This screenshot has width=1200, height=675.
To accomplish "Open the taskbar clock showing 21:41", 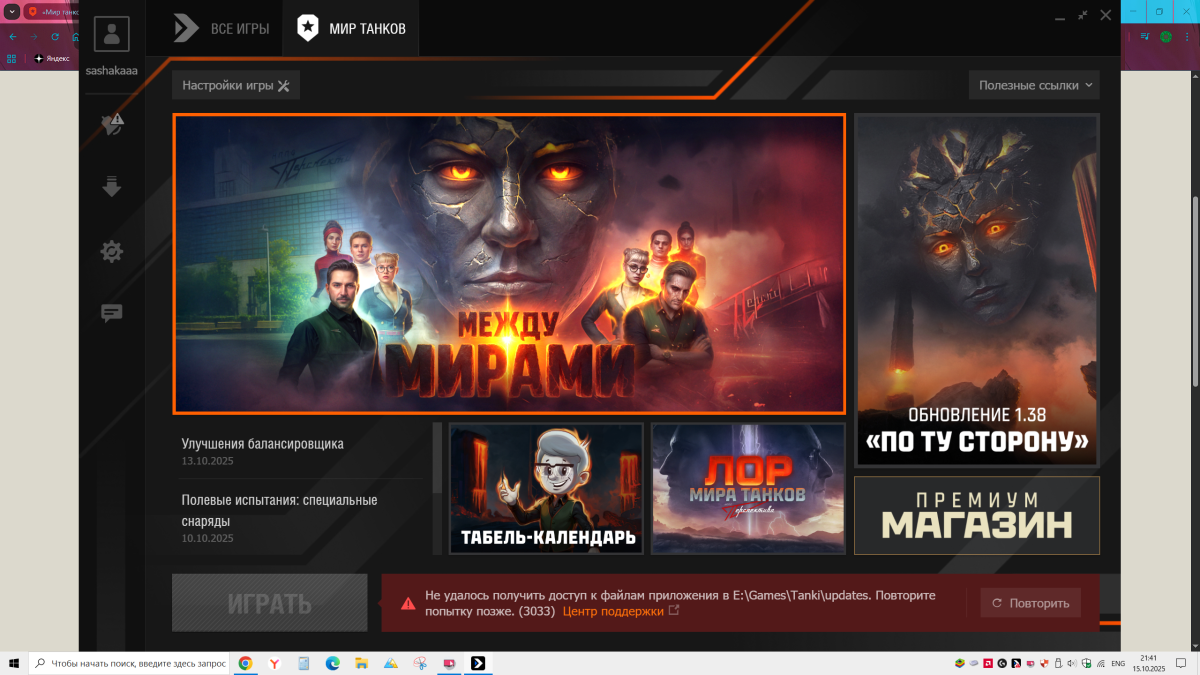I will (1148, 663).
